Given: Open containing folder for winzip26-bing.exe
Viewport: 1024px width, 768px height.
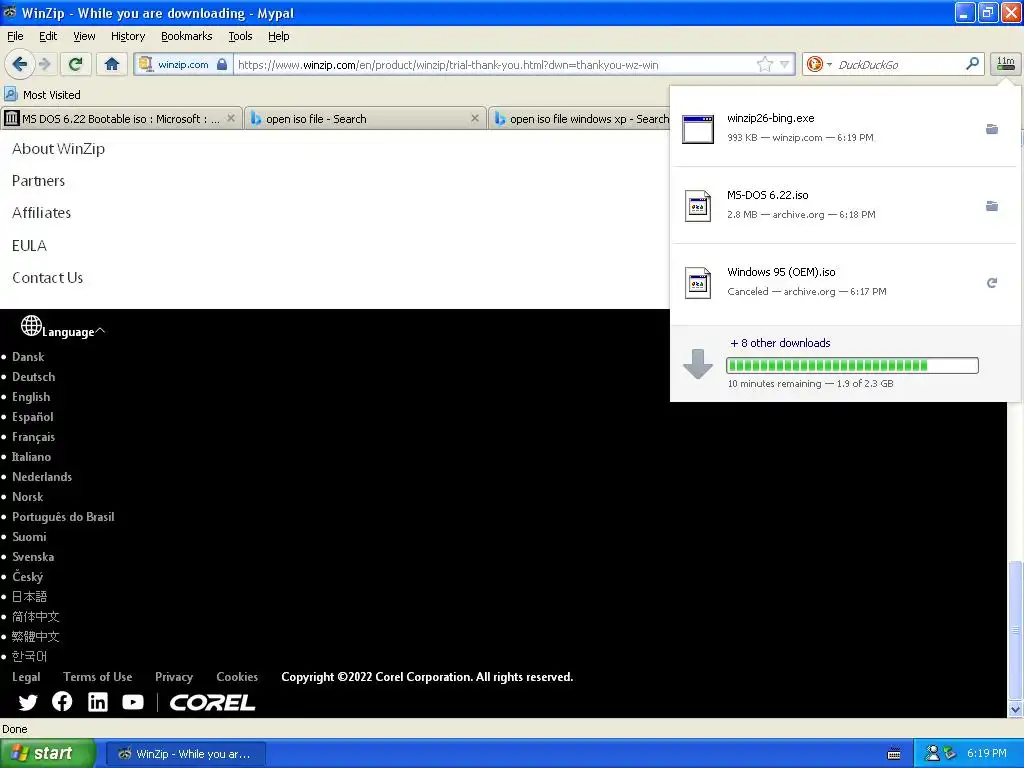Looking at the screenshot, I should tap(991, 129).
